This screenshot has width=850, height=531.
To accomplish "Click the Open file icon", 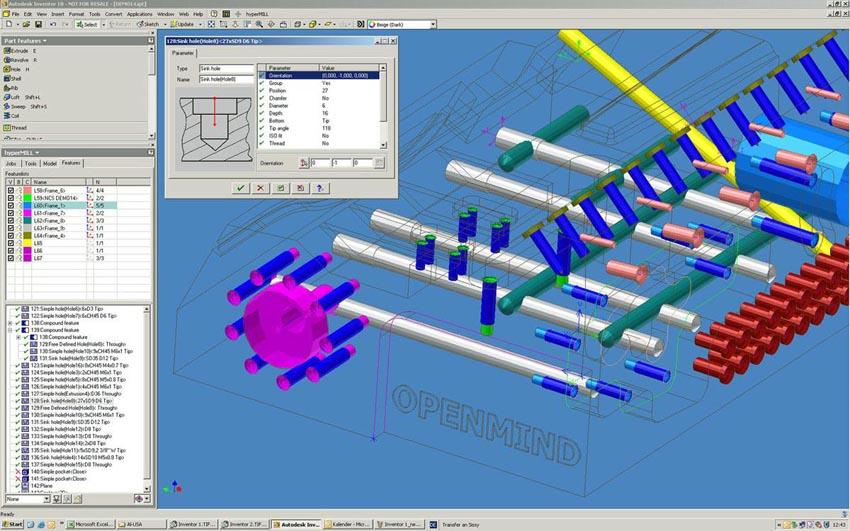I will click(x=25, y=24).
